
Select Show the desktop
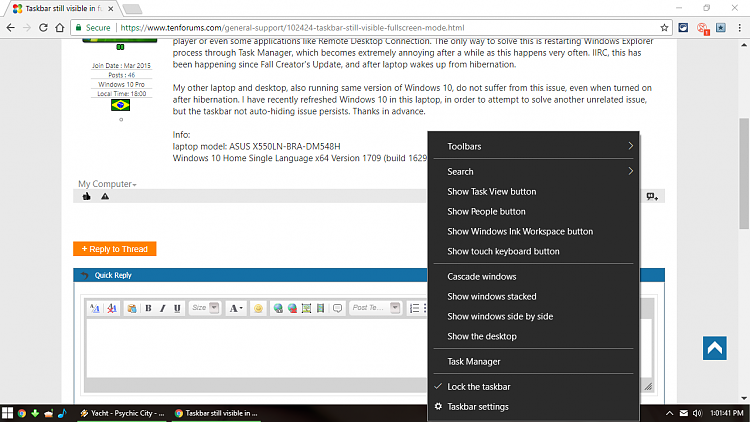tap(533, 336)
